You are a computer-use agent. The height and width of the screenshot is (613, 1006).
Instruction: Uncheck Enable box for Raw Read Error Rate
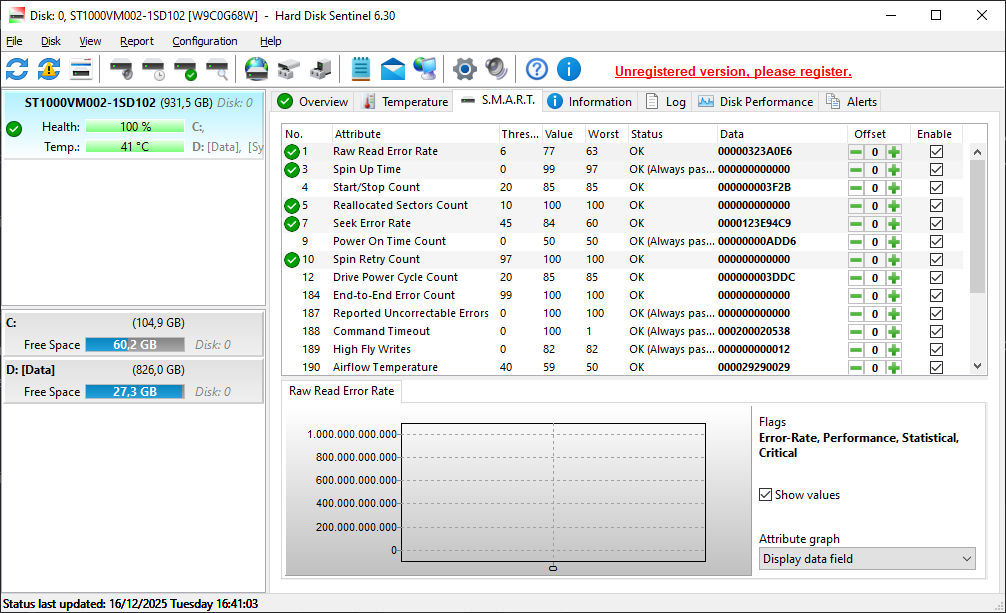pyautogui.click(x=936, y=152)
